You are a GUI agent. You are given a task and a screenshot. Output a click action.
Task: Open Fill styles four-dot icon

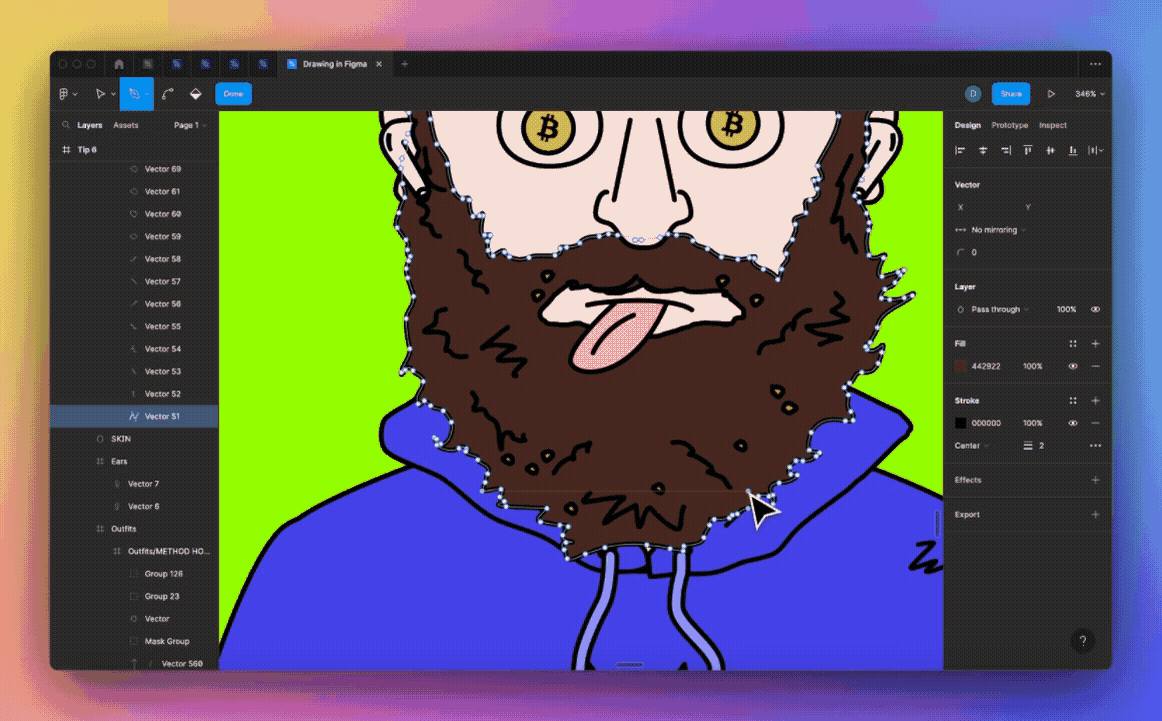tap(1072, 344)
